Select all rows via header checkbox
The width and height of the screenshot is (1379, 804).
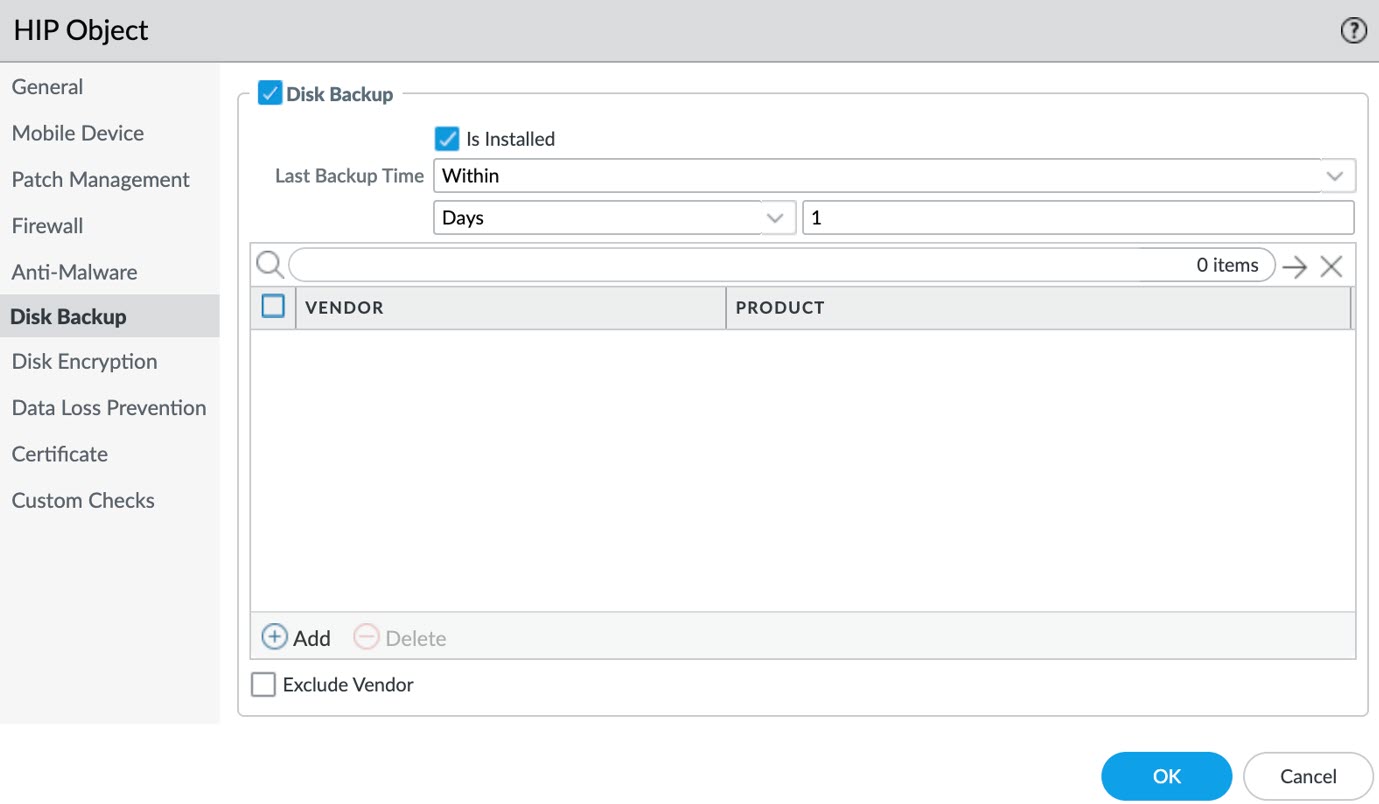pos(273,307)
